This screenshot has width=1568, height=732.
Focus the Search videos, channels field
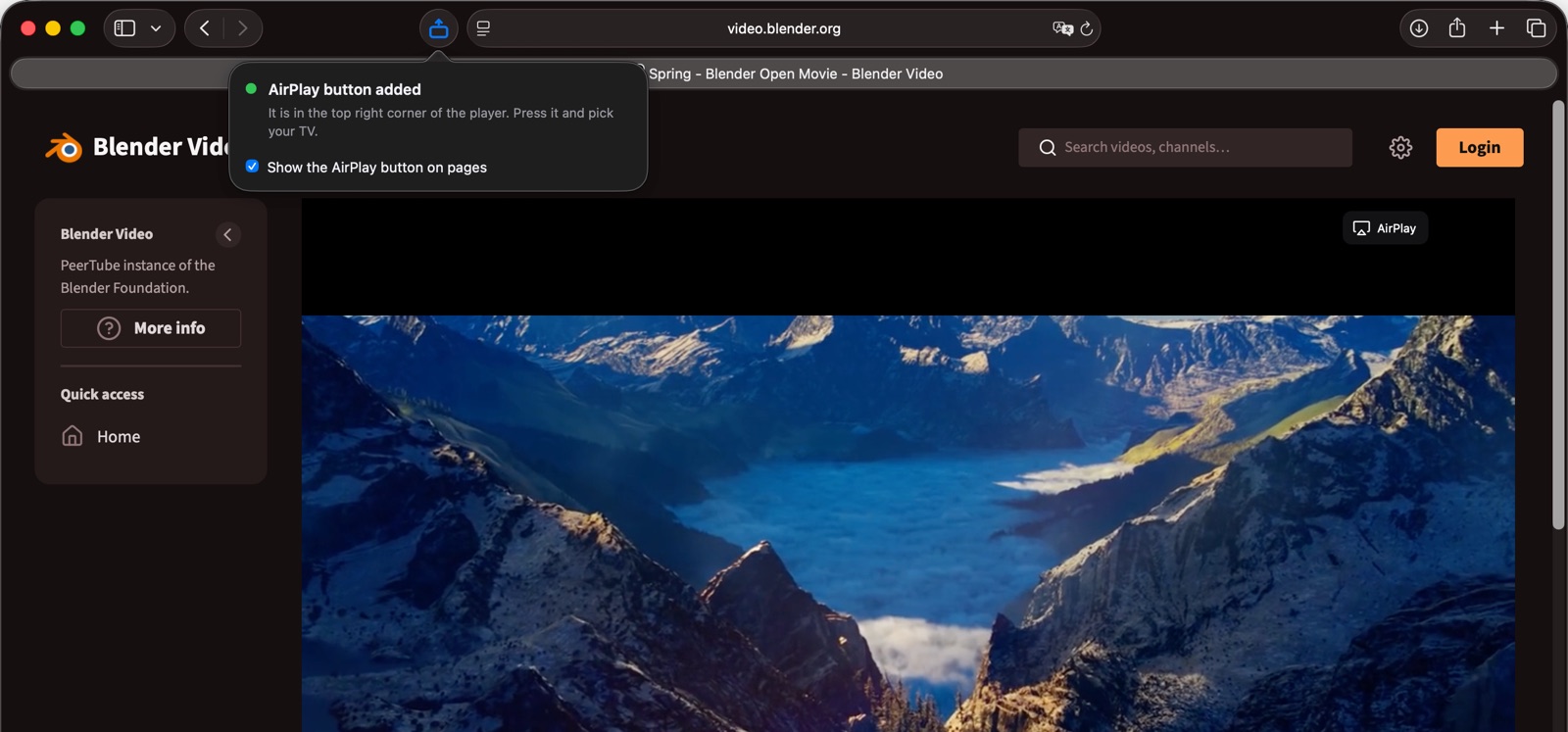(1185, 147)
